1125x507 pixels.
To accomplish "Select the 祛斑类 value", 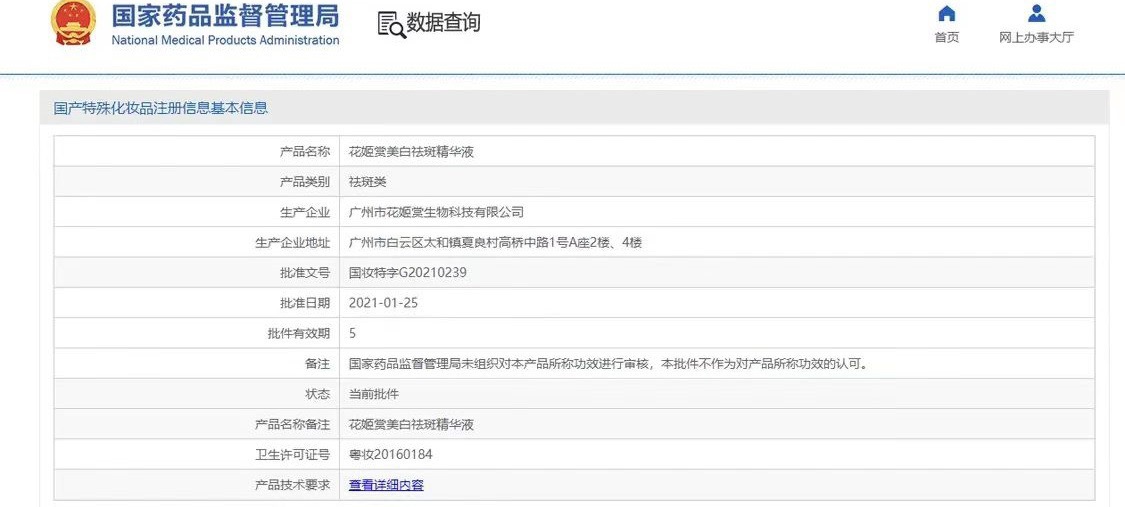I will 367,182.
